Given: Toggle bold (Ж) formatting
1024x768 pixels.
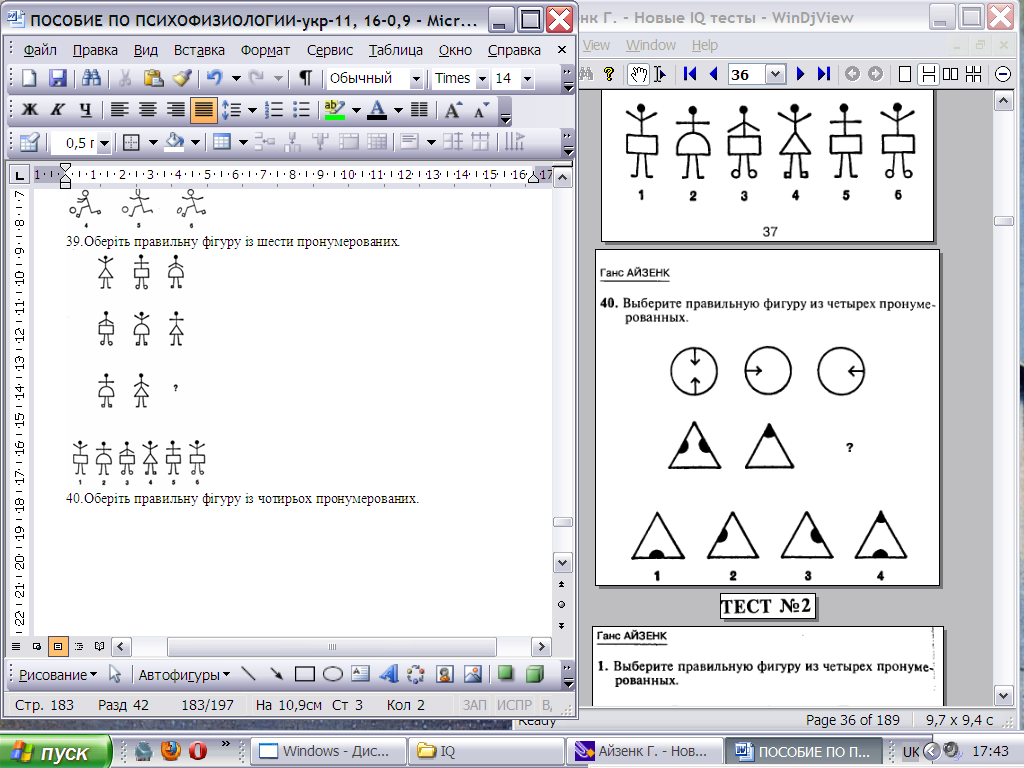Looking at the screenshot, I should click(29, 110).
